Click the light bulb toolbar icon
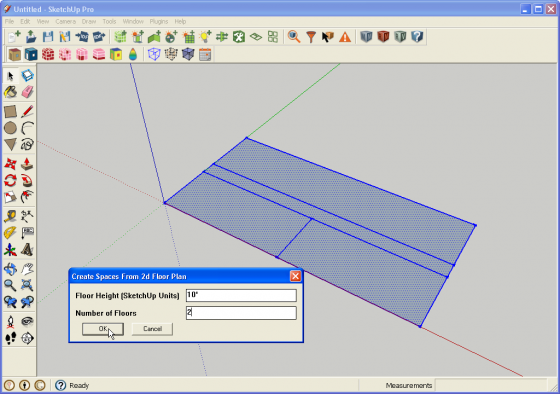Viewport: 560px width, 394px height. [x=205, y=36]
